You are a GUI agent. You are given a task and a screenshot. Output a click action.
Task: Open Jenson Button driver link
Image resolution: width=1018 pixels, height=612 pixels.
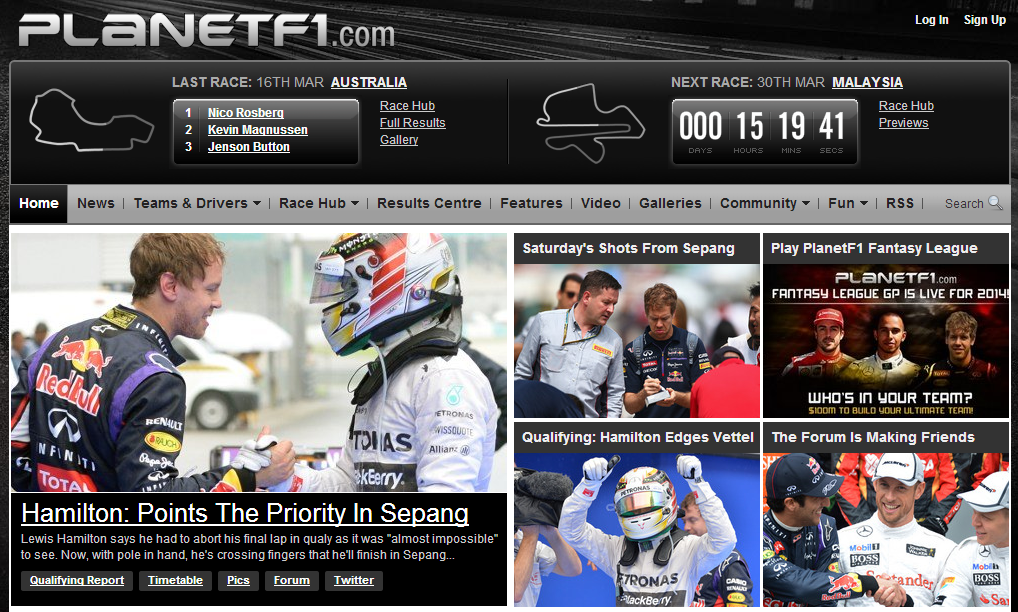click(249, 147)
